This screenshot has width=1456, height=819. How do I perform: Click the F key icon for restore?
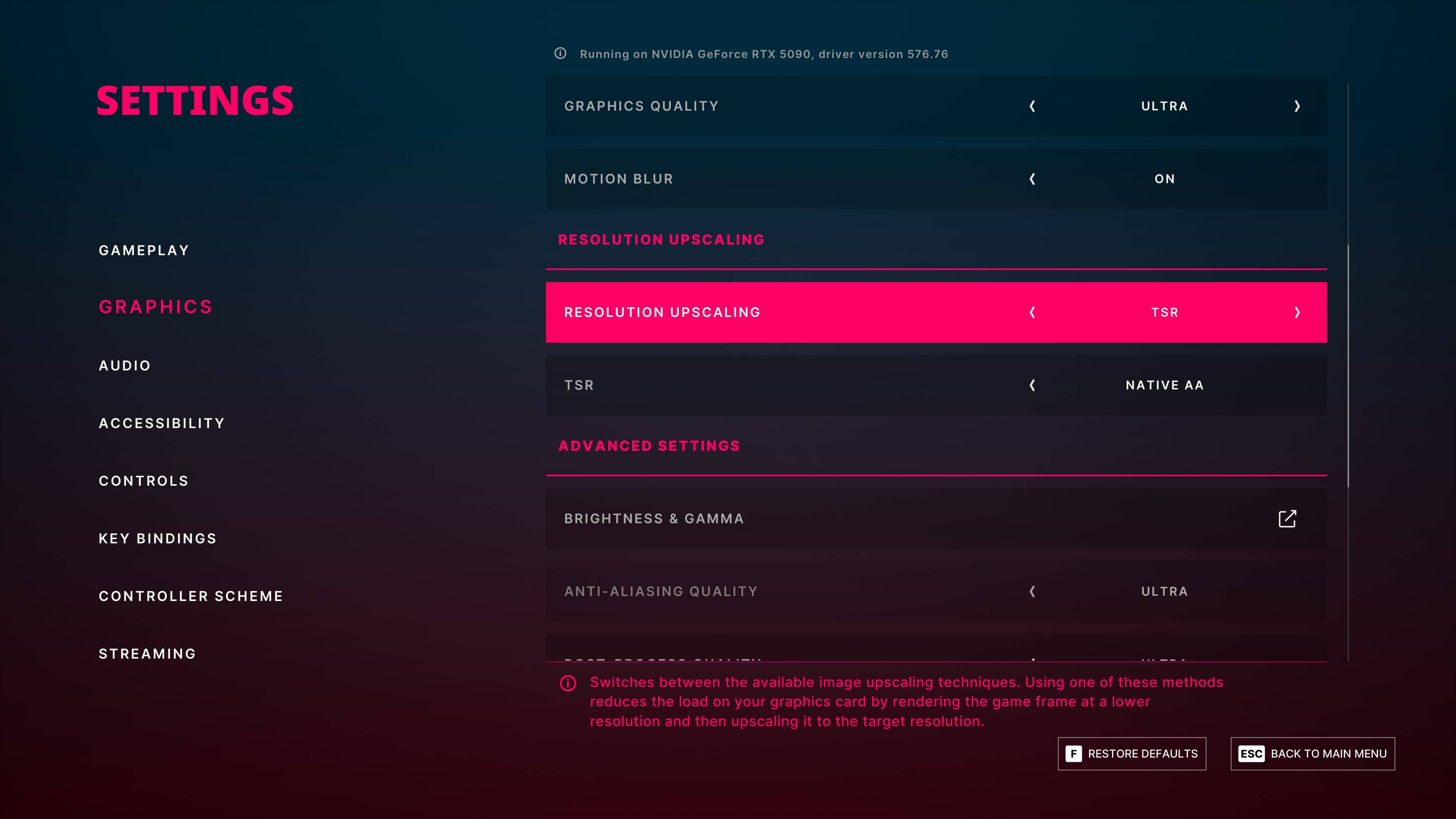(x=1073, y=753)
